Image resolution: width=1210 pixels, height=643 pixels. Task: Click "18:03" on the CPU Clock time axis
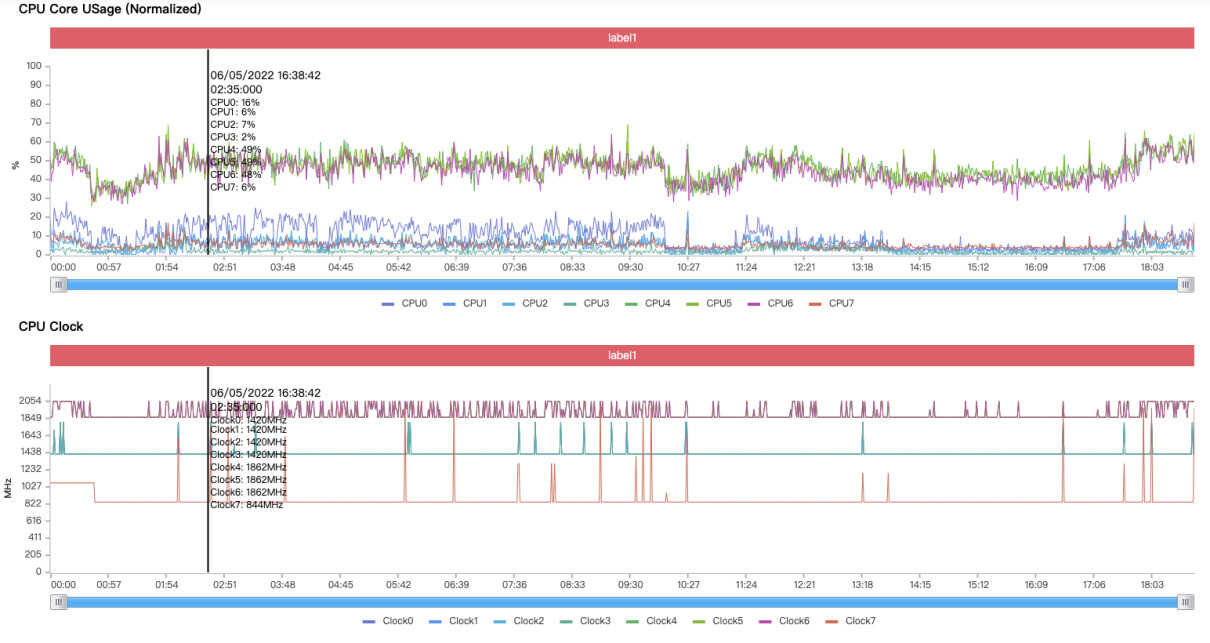[x=1152, y=585]
